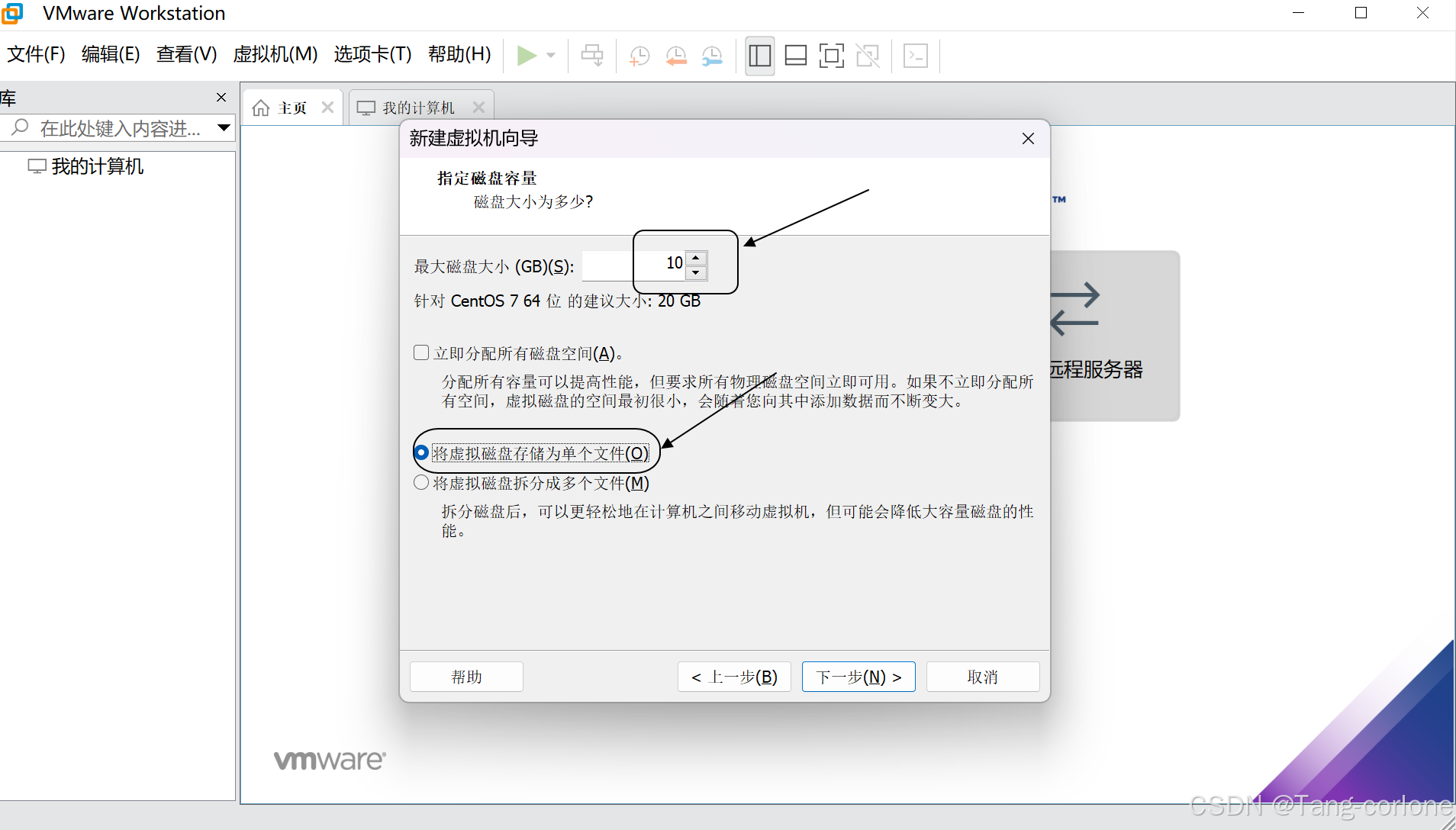The width and height of the screenshot is (1456, 830).
Task: Open the 选项卡(T) menu
Action: [x=372, y=54]
